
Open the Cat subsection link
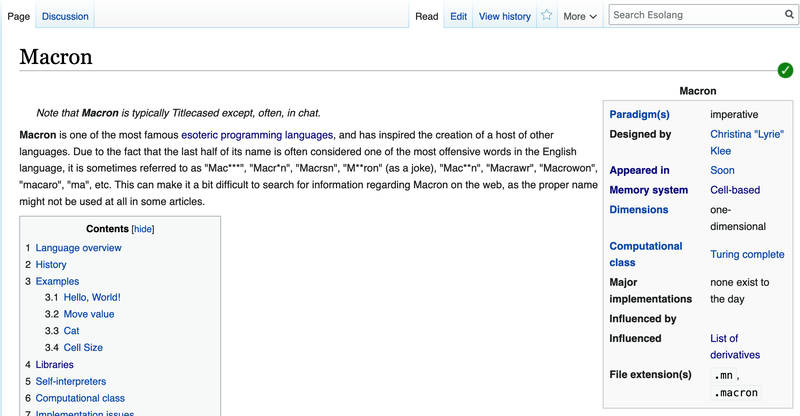pos(71,331)
